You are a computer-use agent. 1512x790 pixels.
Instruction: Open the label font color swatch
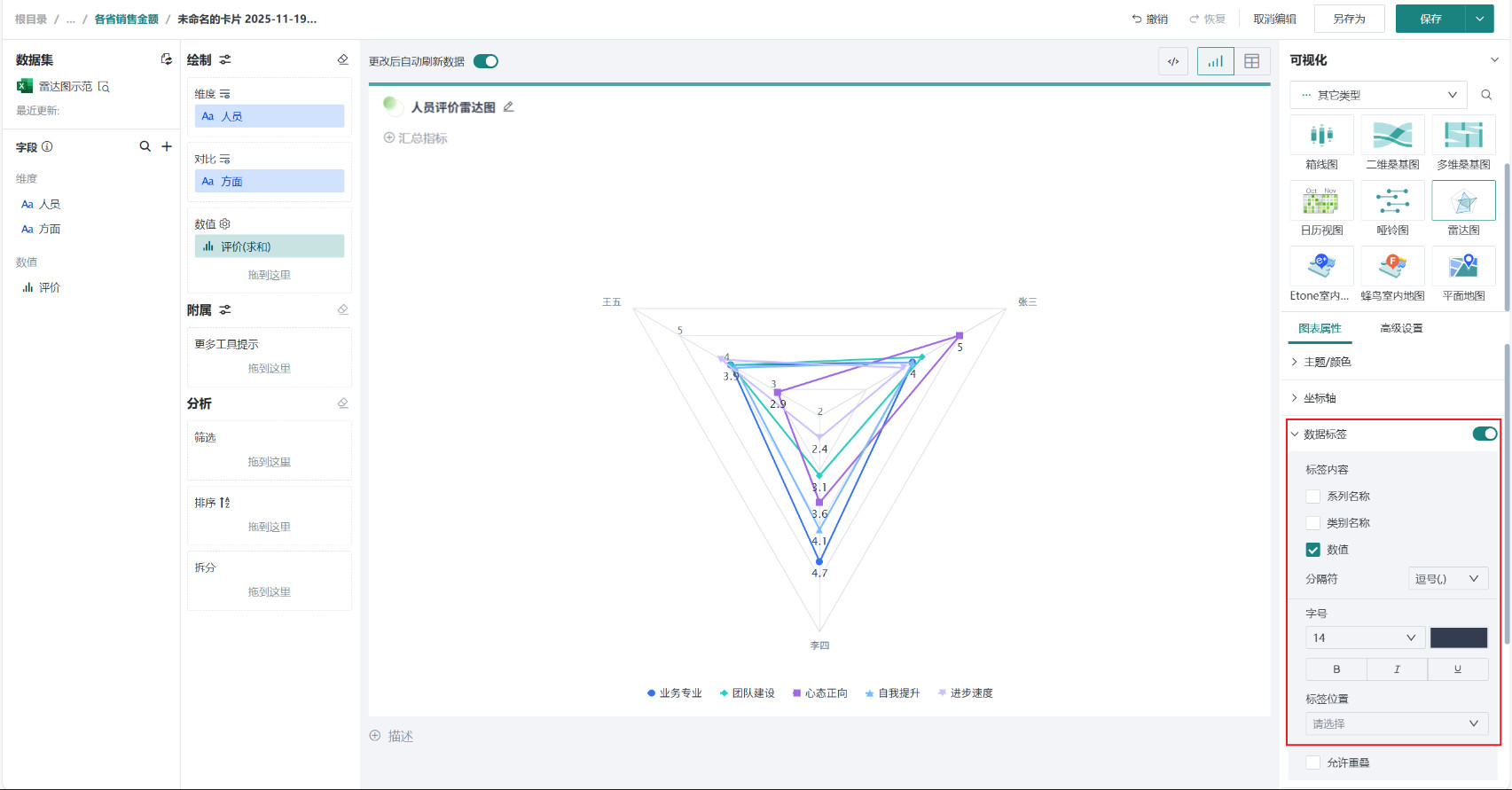pos(1458,637)
